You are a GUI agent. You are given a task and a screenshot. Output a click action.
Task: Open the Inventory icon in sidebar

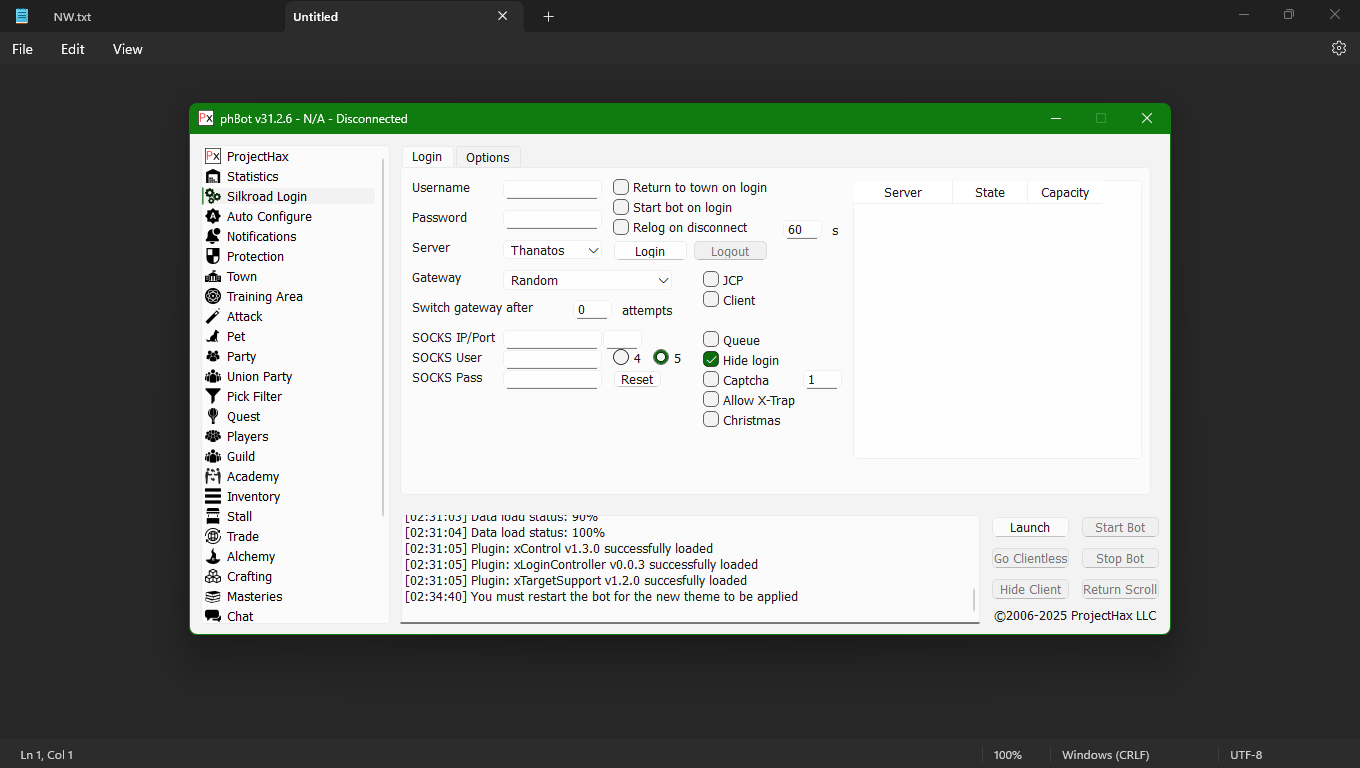coord(213,497)
